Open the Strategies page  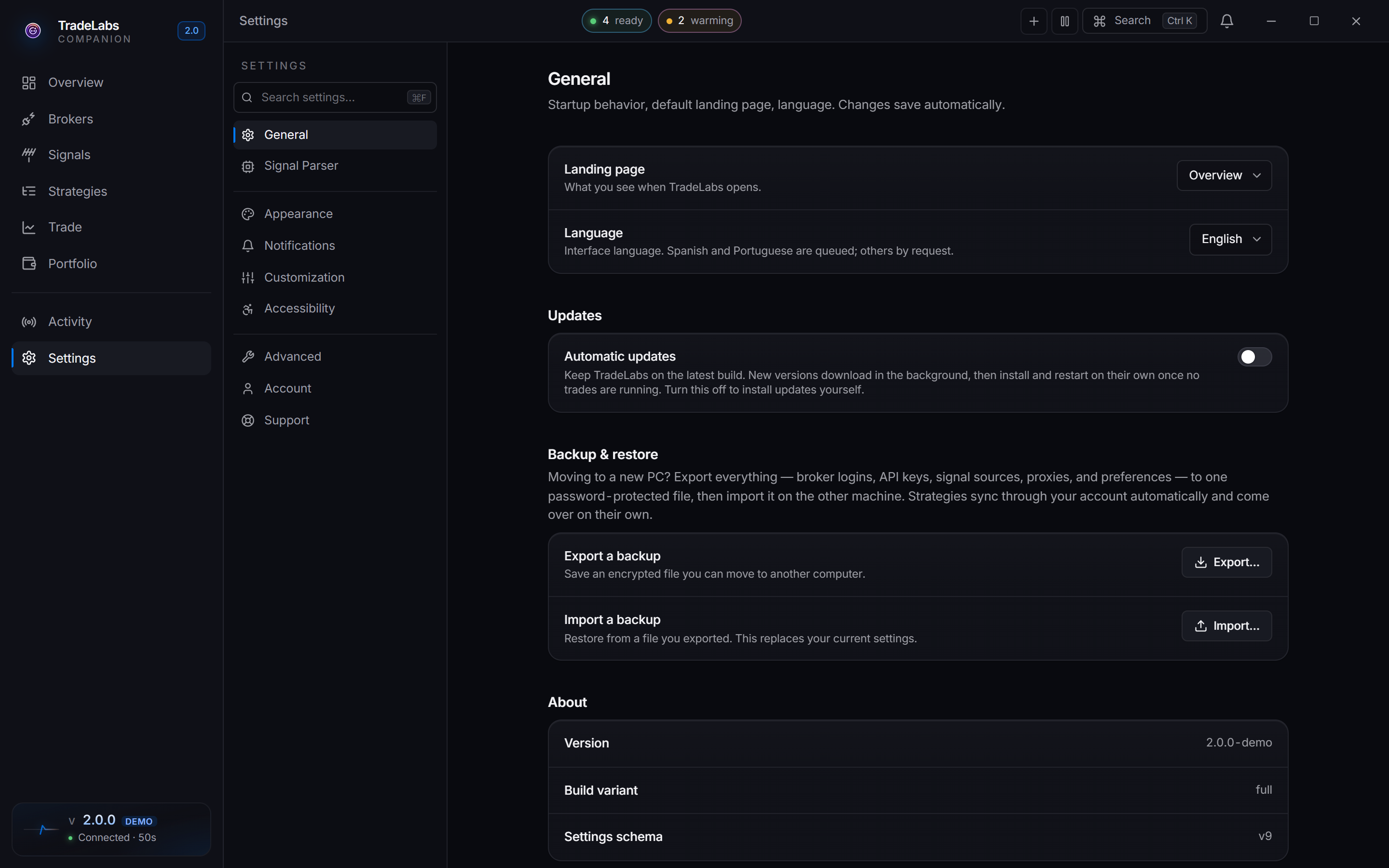tap(111, 191)
